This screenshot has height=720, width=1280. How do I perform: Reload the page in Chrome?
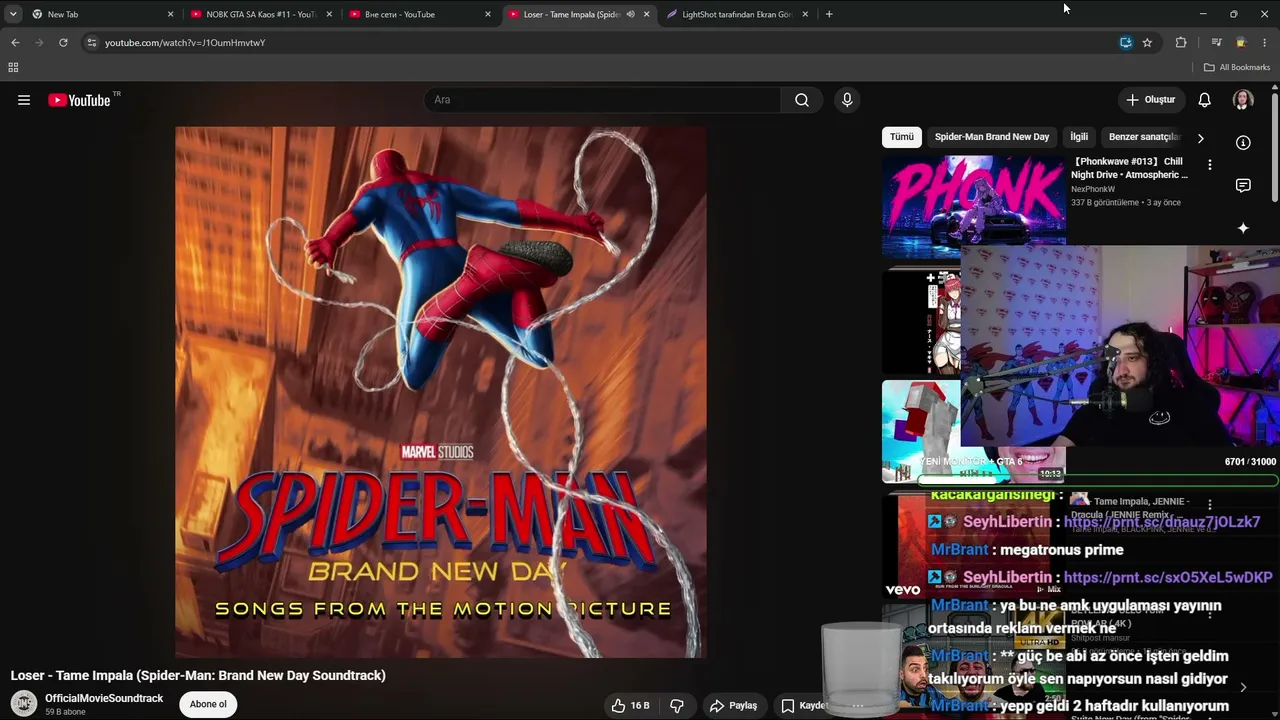[63, 42]
